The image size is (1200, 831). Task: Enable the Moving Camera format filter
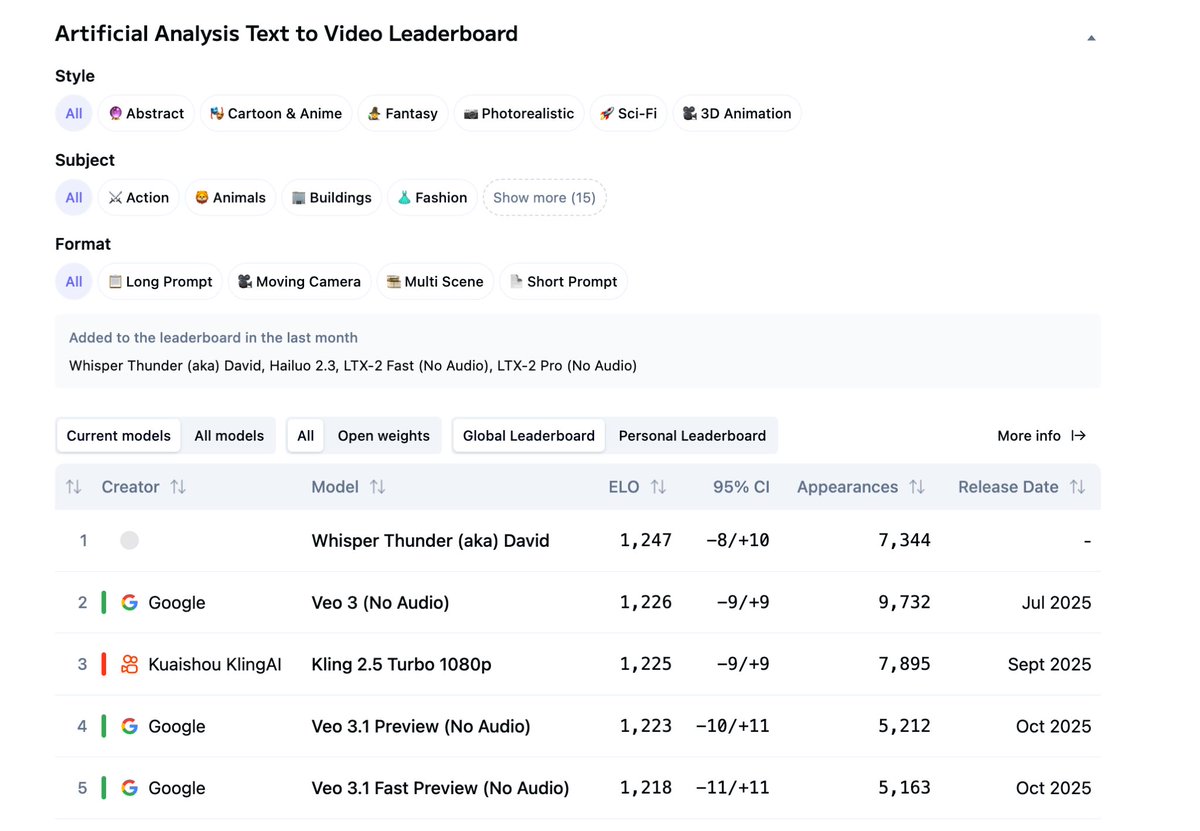click(x=299, y=281)
